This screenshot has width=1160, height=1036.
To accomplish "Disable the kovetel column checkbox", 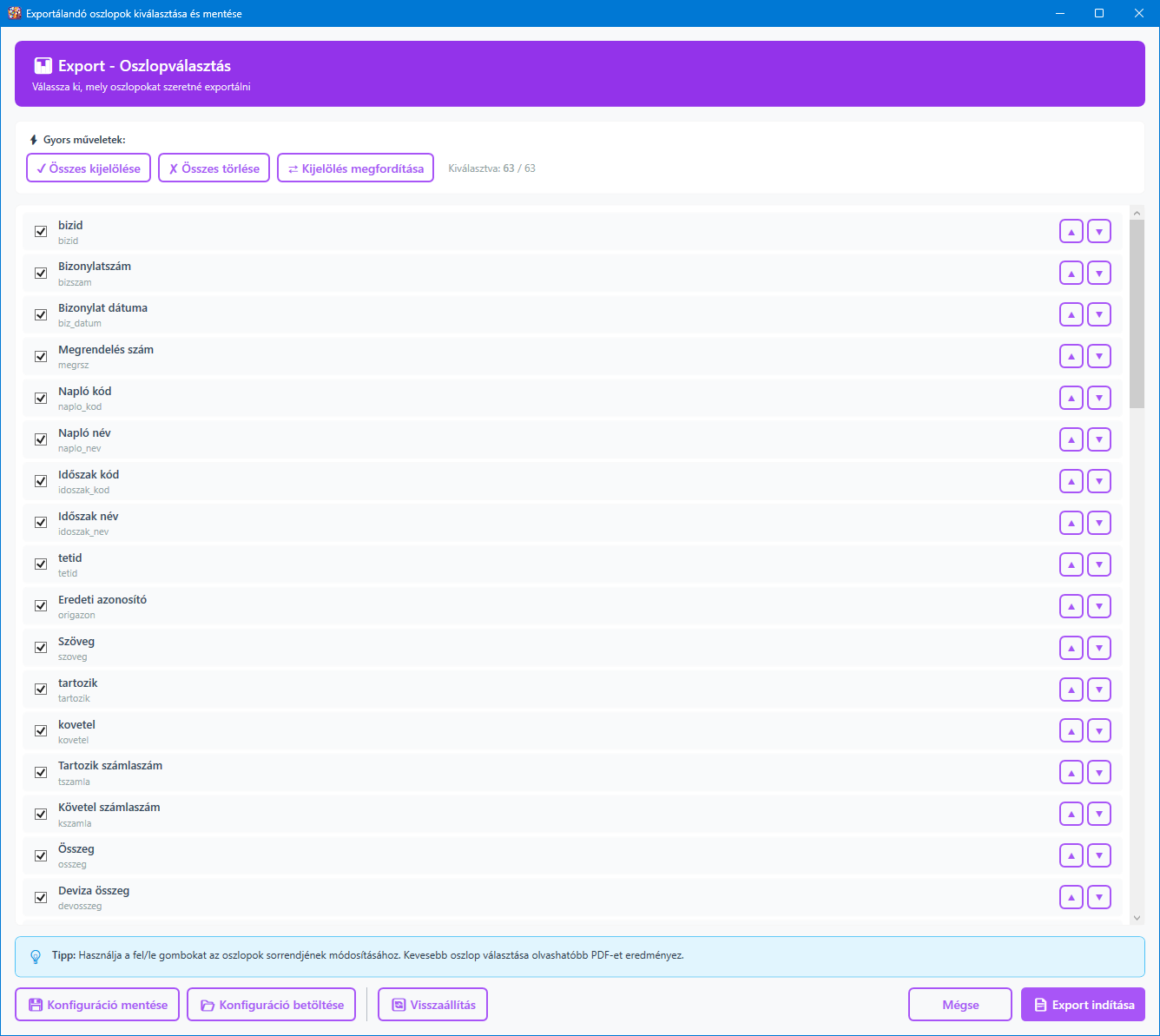I will 41,731.
